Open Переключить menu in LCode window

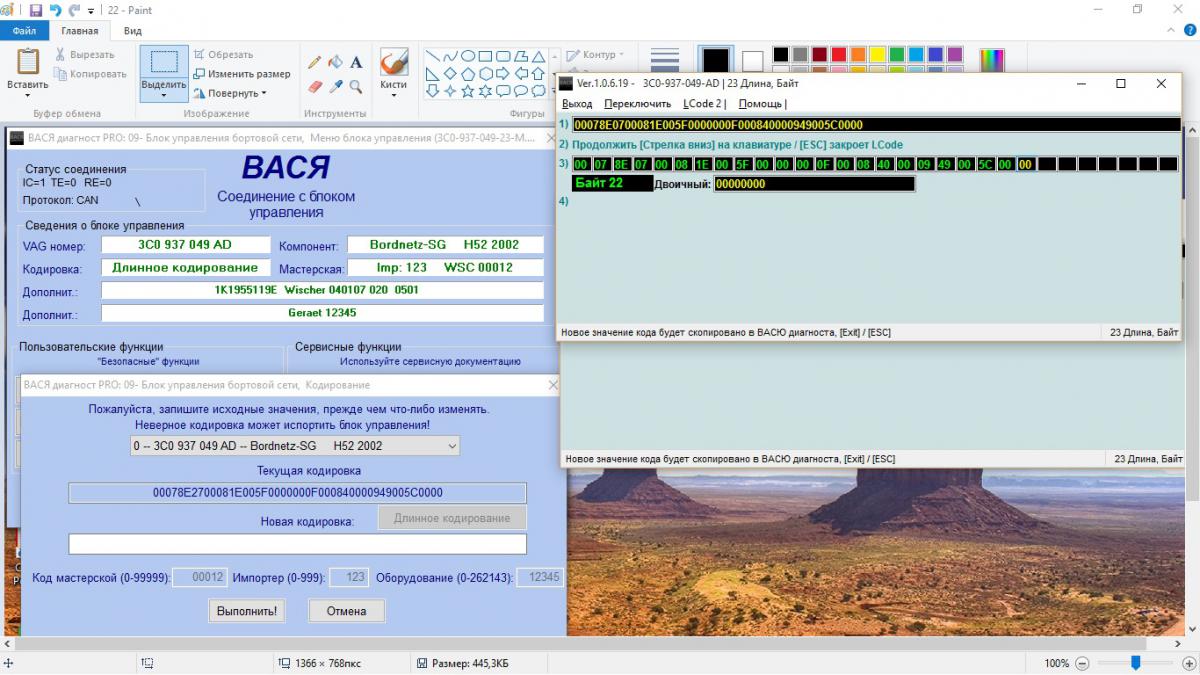point(638,104)
